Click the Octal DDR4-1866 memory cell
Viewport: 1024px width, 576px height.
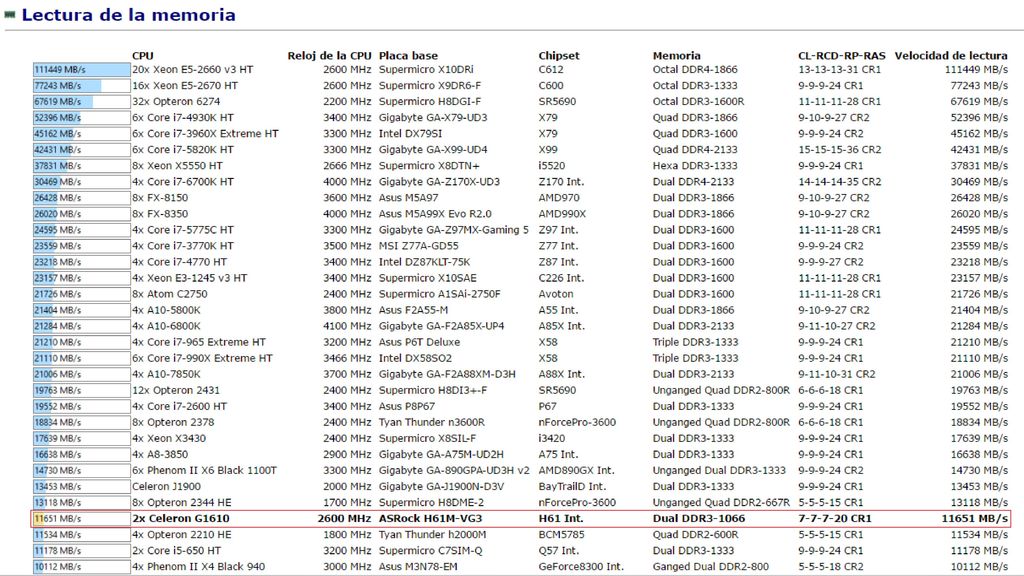pyautogui.click(x=695, y=69)
